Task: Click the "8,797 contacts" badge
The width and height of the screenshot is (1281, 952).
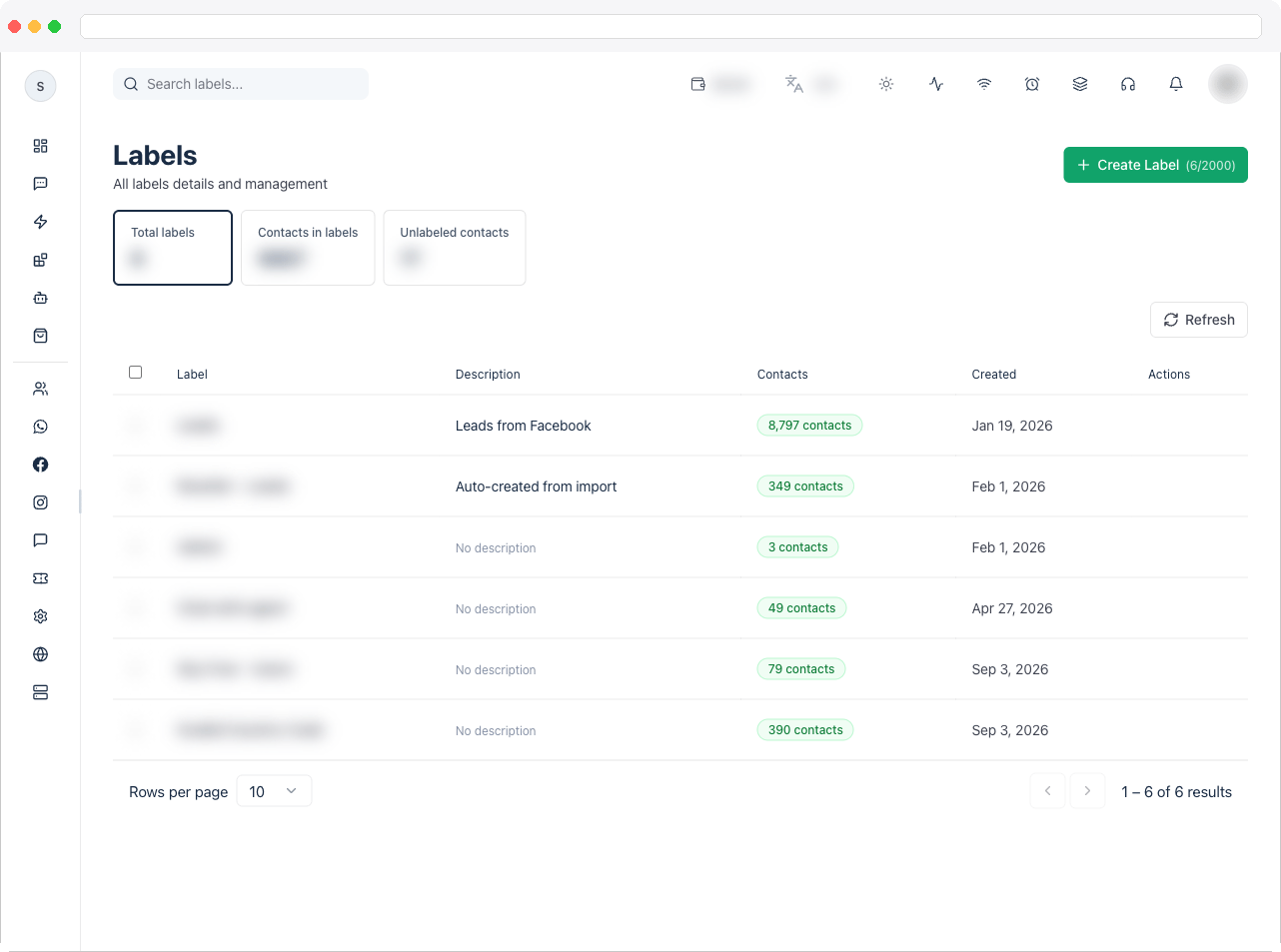Action: pyautogui.click(x=809, y=426)
